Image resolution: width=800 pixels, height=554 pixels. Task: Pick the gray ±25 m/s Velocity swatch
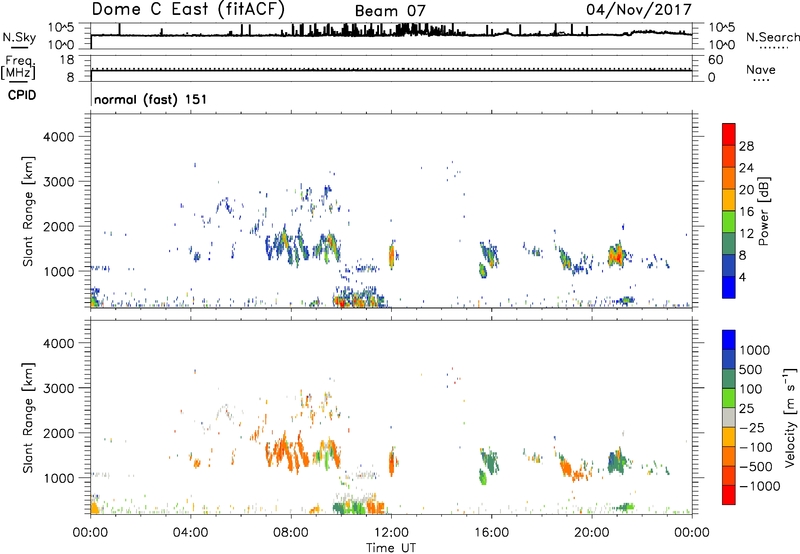coord(729,418)
